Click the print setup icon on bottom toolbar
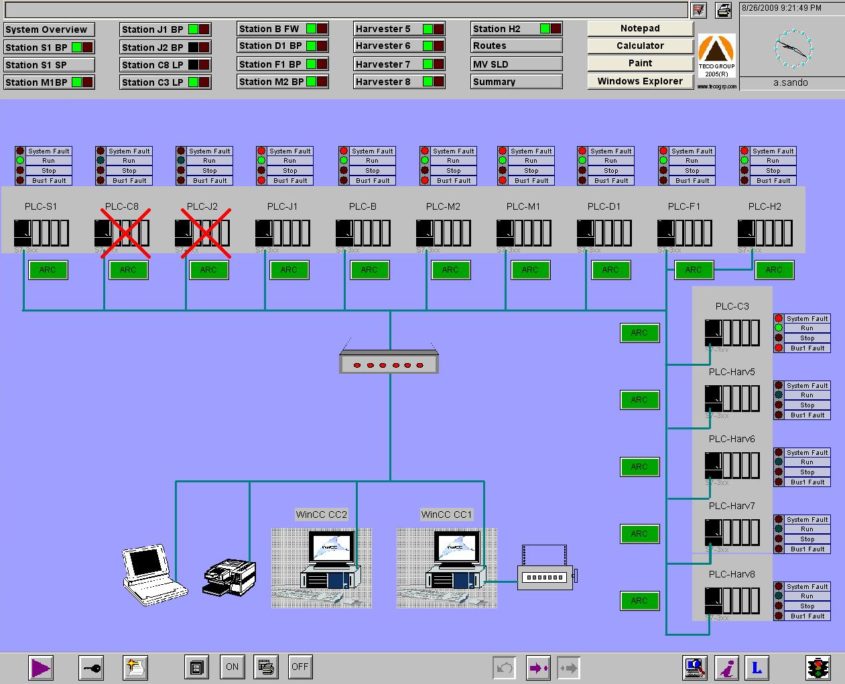This screenshot has height=684, width=845. pos(264,666)
